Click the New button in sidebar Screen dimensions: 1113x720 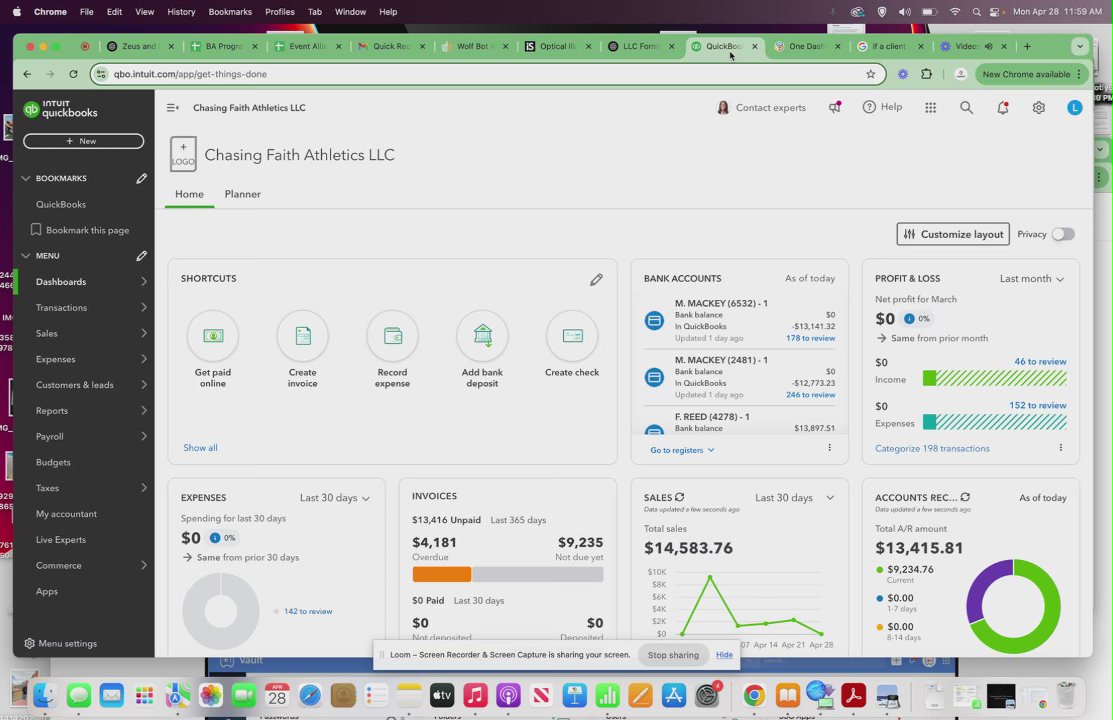[x=84, y=141]
